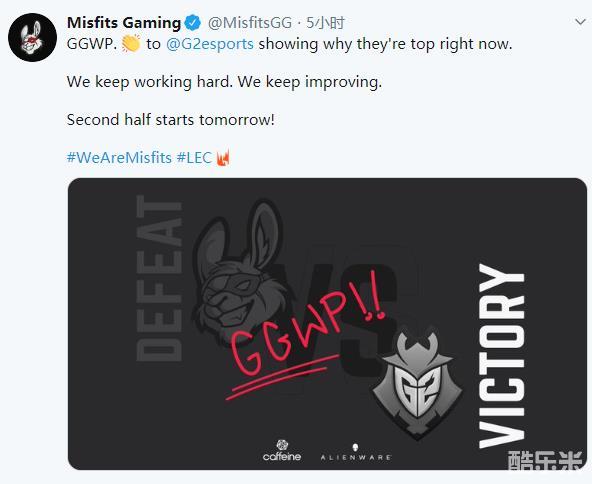The image size is (592, 484).
Task: Open the #LEC hashtag
Action: click(x=194, y=157)
